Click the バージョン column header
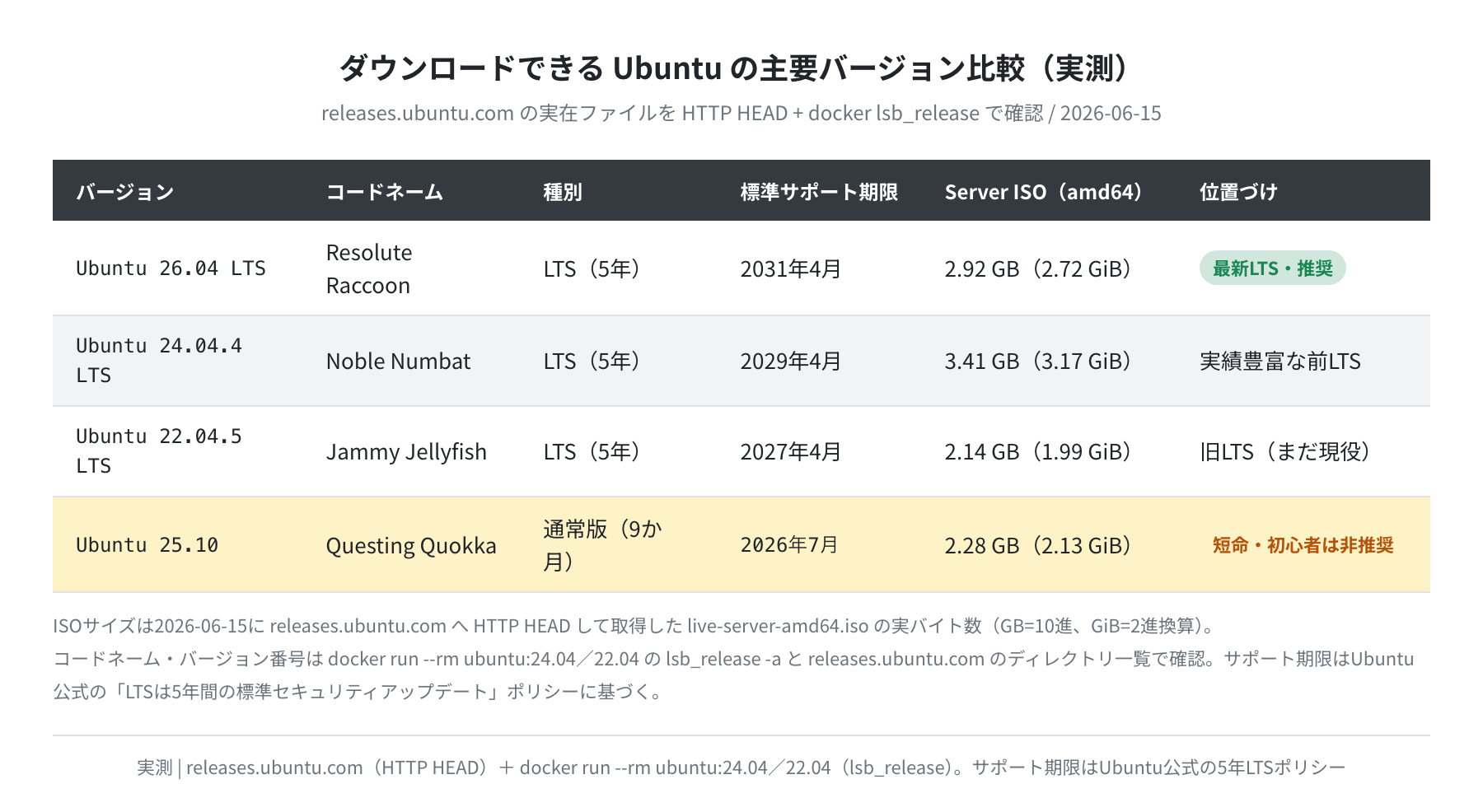 click(x=125, y=192)
